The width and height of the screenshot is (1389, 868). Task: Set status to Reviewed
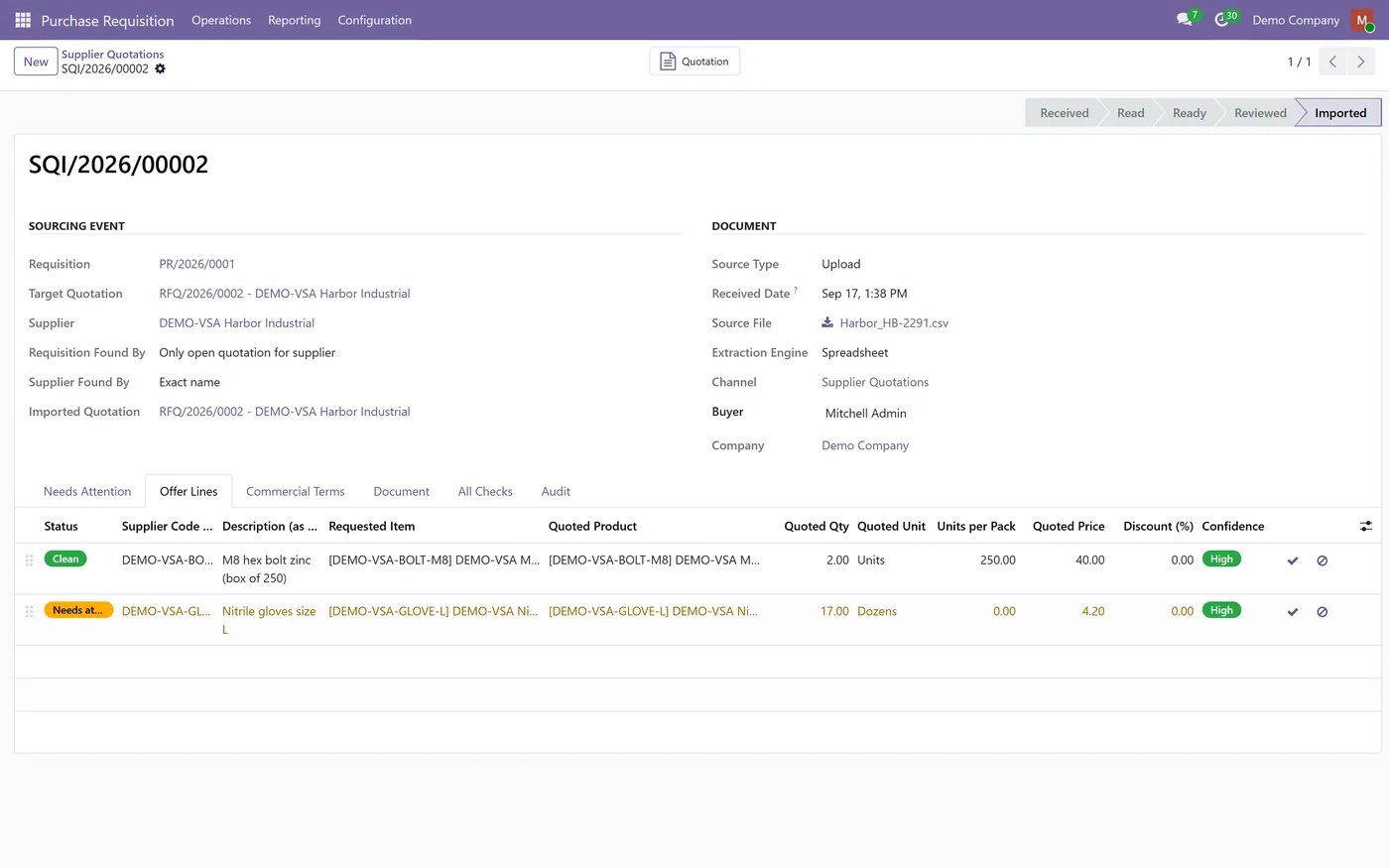pyautogui.click(x=1260, y=113)
